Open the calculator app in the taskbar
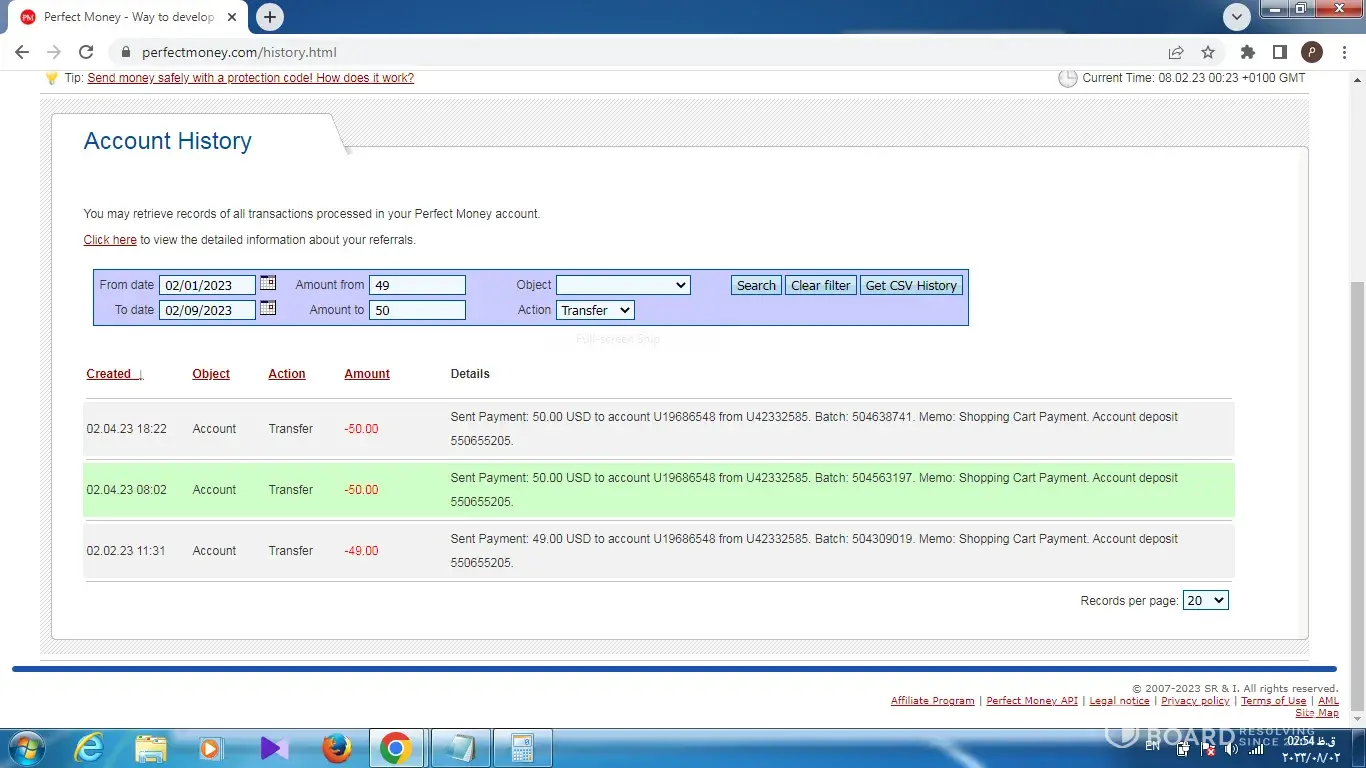Screen dimensions: 1366x768 tap(522, 748)
